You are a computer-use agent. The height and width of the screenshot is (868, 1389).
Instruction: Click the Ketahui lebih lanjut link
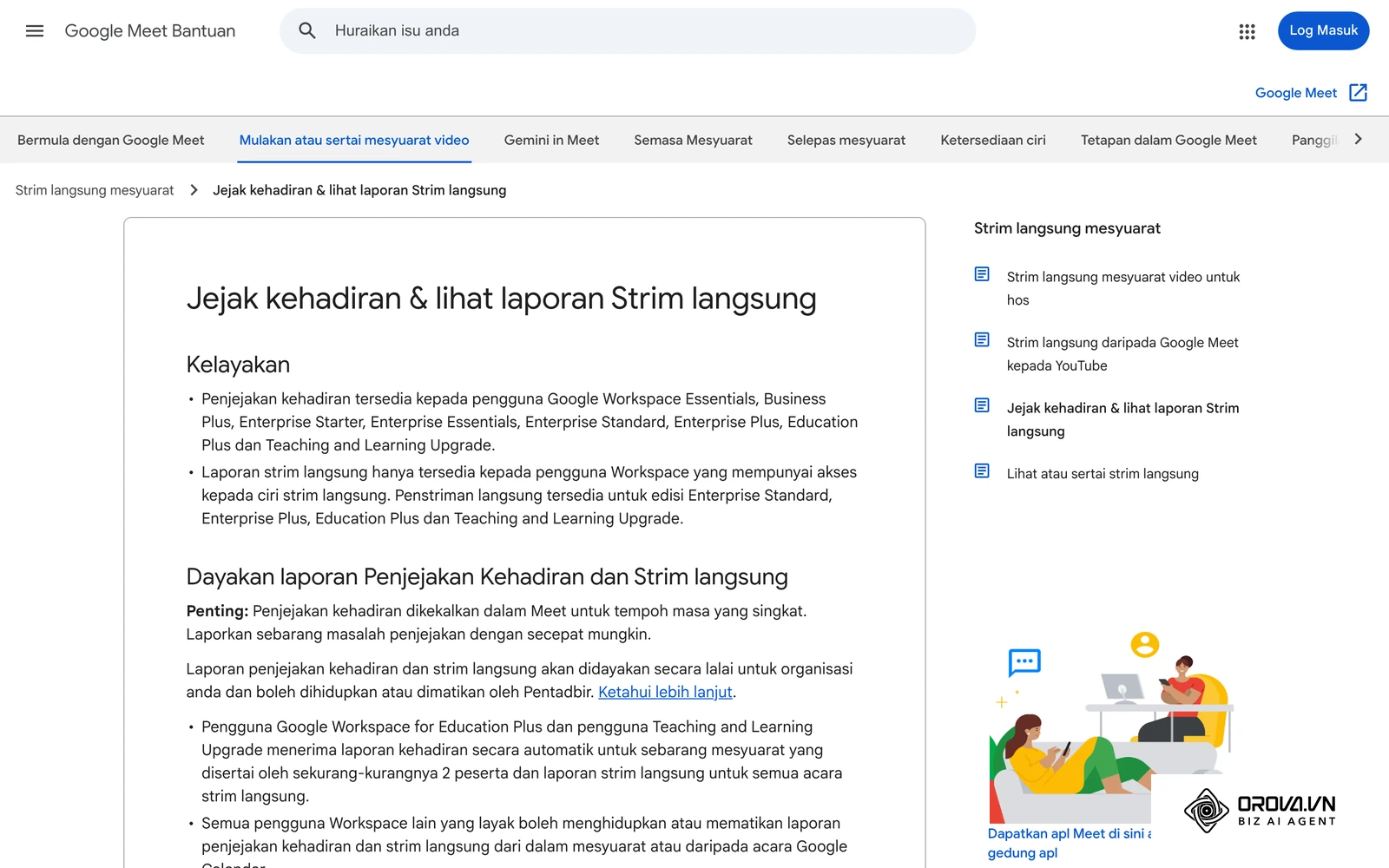coord(665,692)
